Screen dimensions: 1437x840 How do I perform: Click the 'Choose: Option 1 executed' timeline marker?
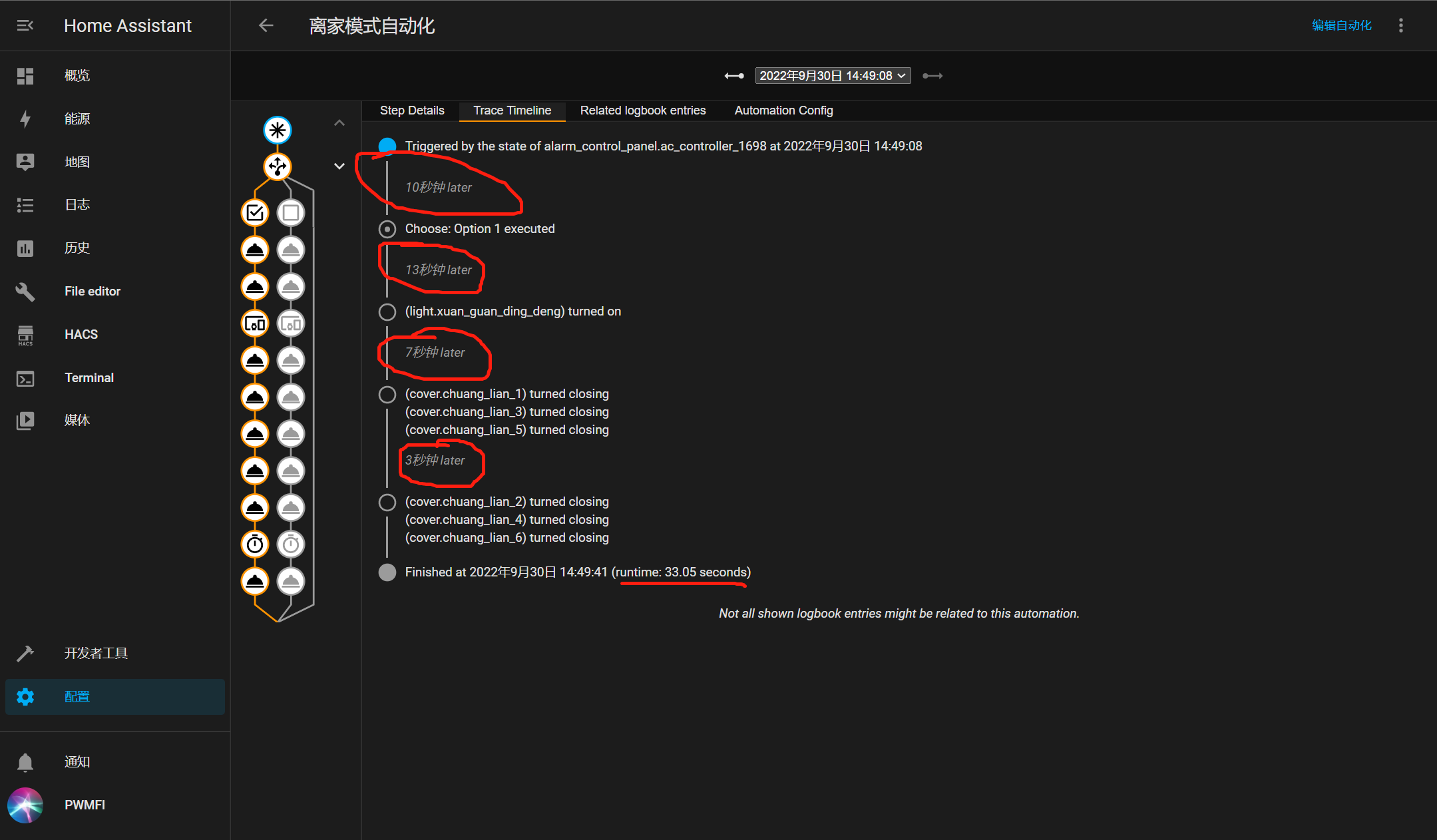387,229
